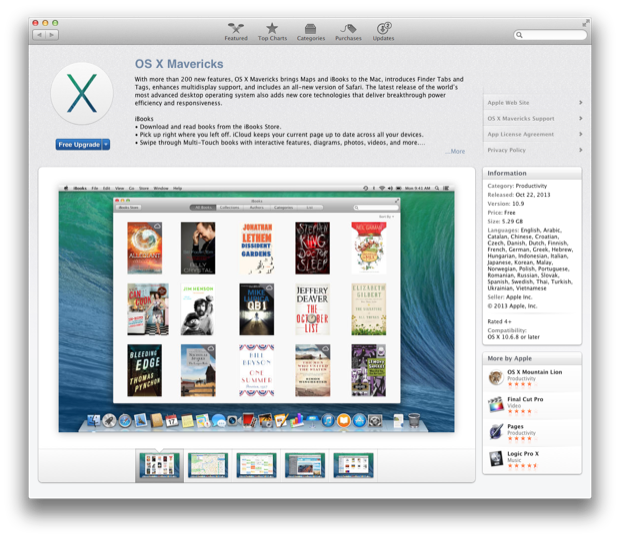
Task: Click the Trash icon in screenshot dock
Action: tap(414, 420)
